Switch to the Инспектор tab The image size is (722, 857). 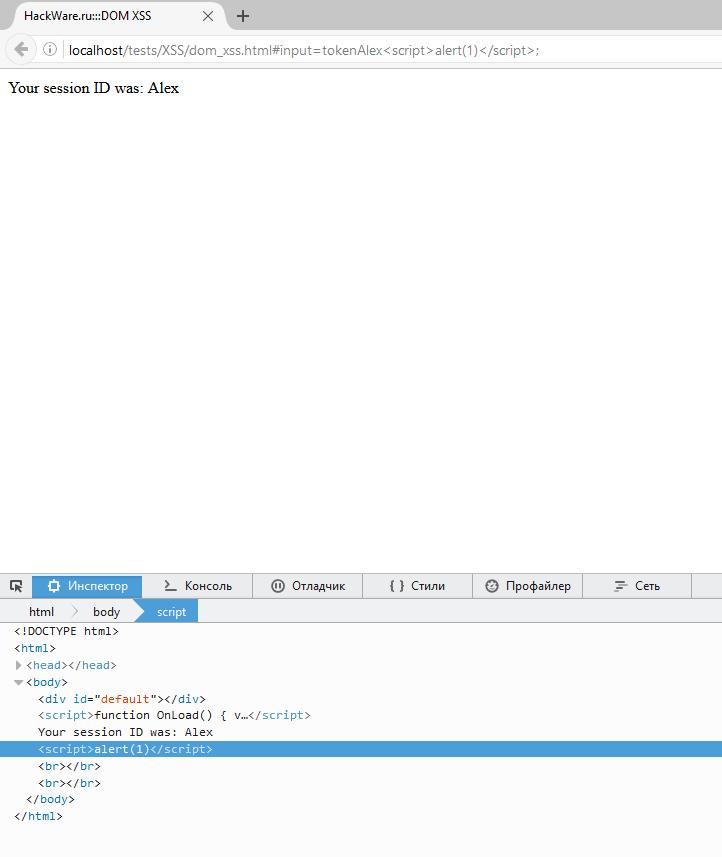87,586
